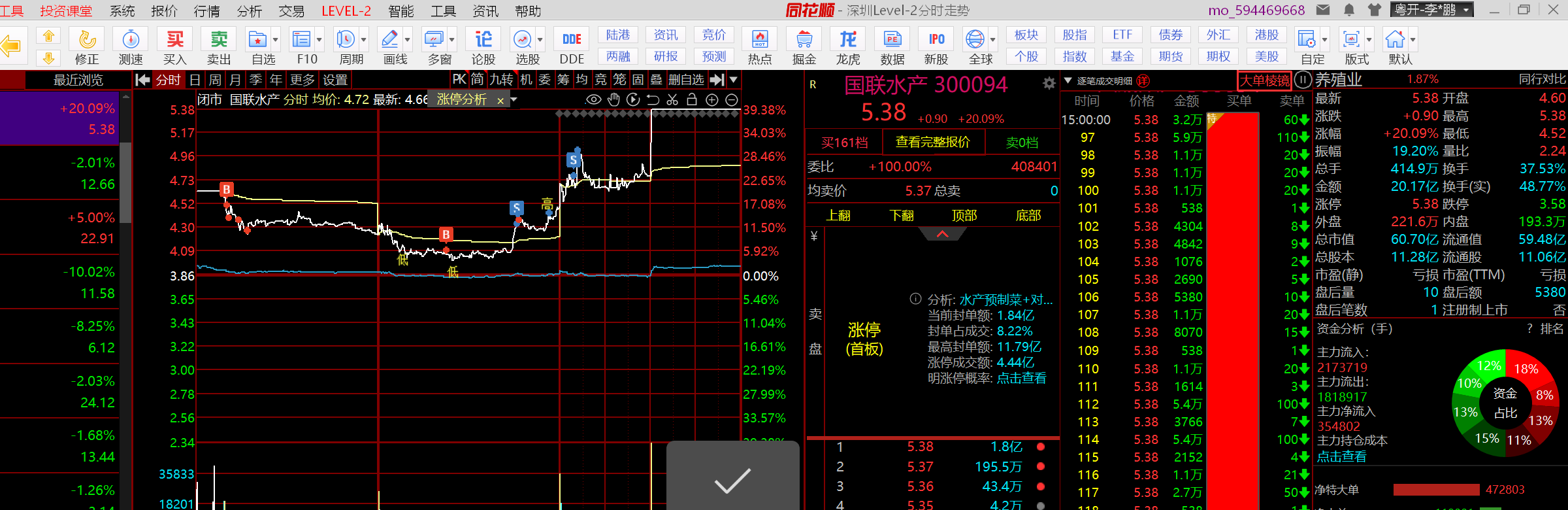Open the 版式 layout style icon
This screenshot has height=510, width=1568.
tap(1351, 39)
